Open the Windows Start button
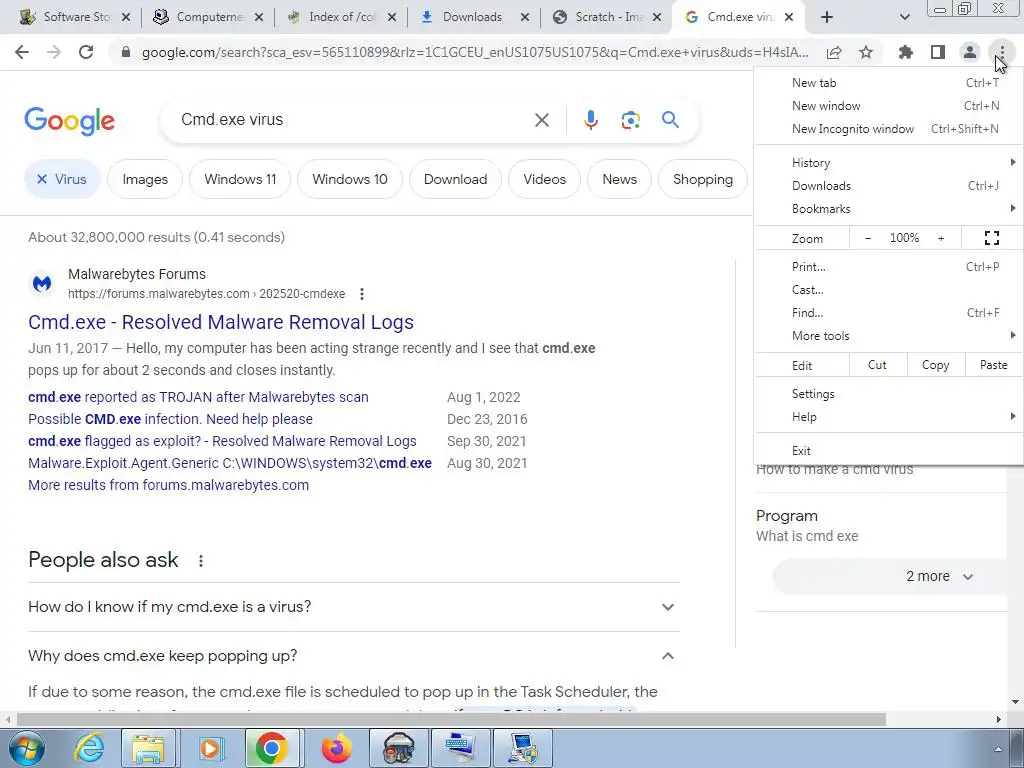Screen dimensions: 1024x768 tap(26, 748)
